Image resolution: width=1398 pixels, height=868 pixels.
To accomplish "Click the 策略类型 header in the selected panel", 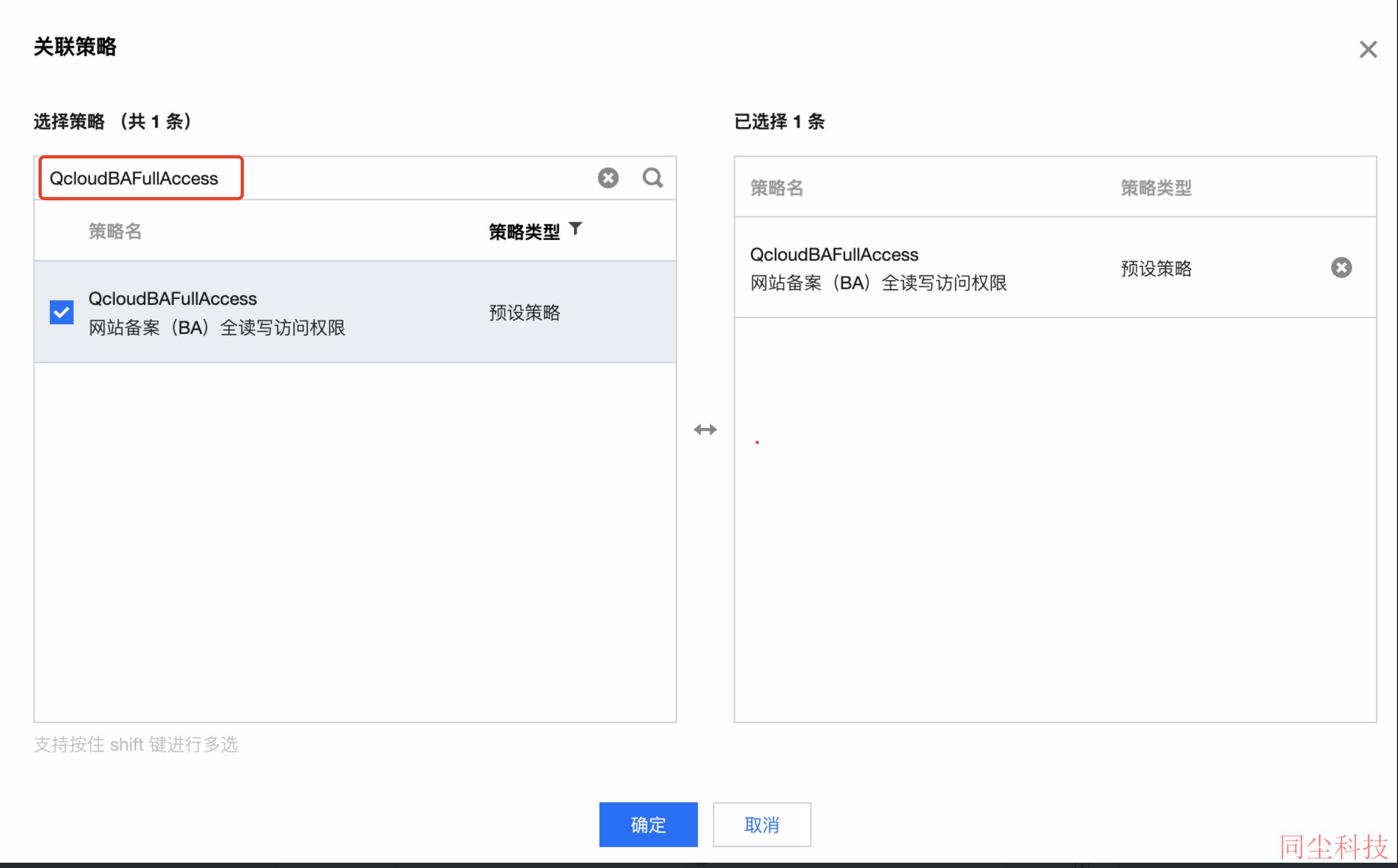I will point(1156,188).
